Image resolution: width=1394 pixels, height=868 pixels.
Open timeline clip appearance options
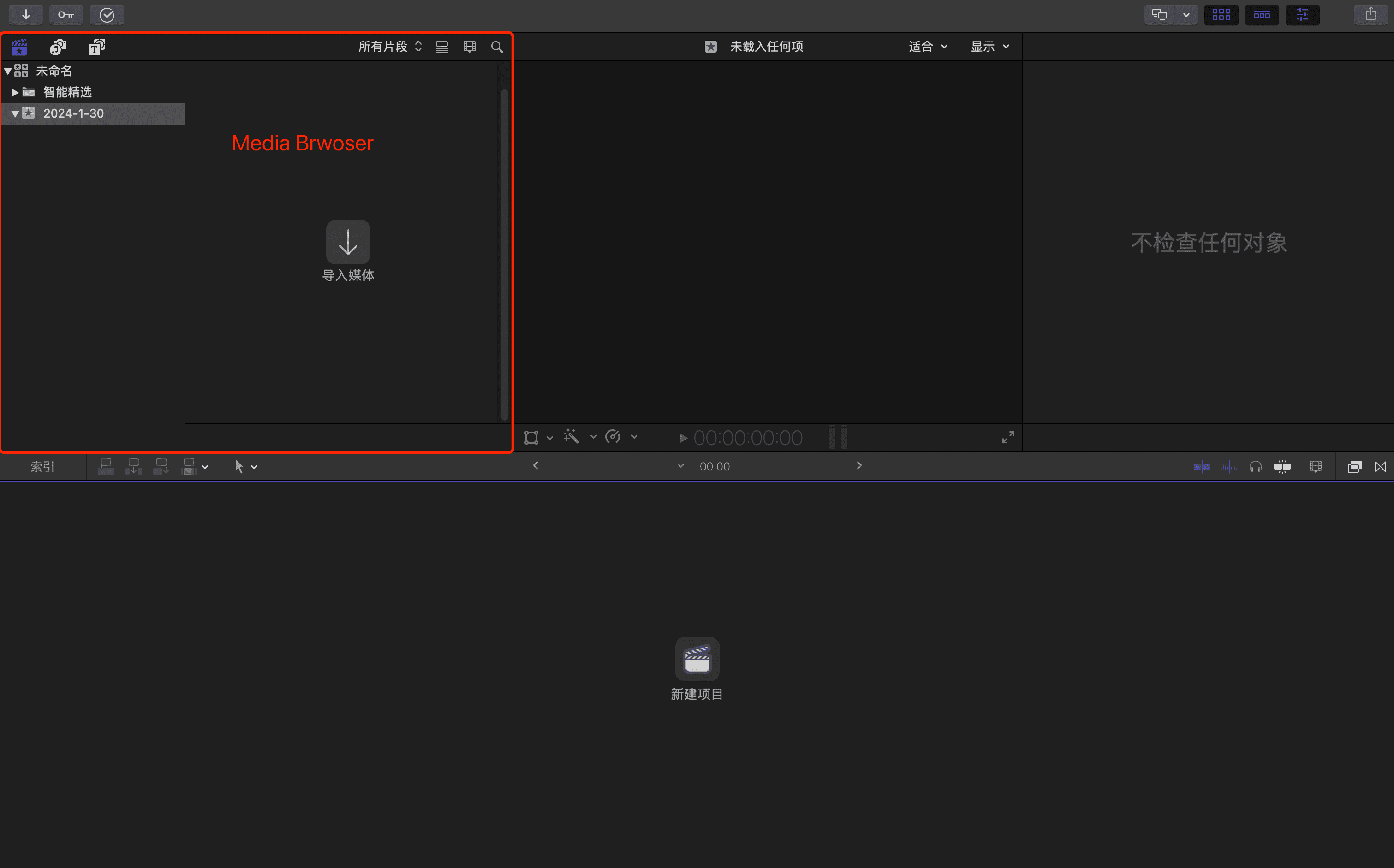click(x=1315, y=467)
